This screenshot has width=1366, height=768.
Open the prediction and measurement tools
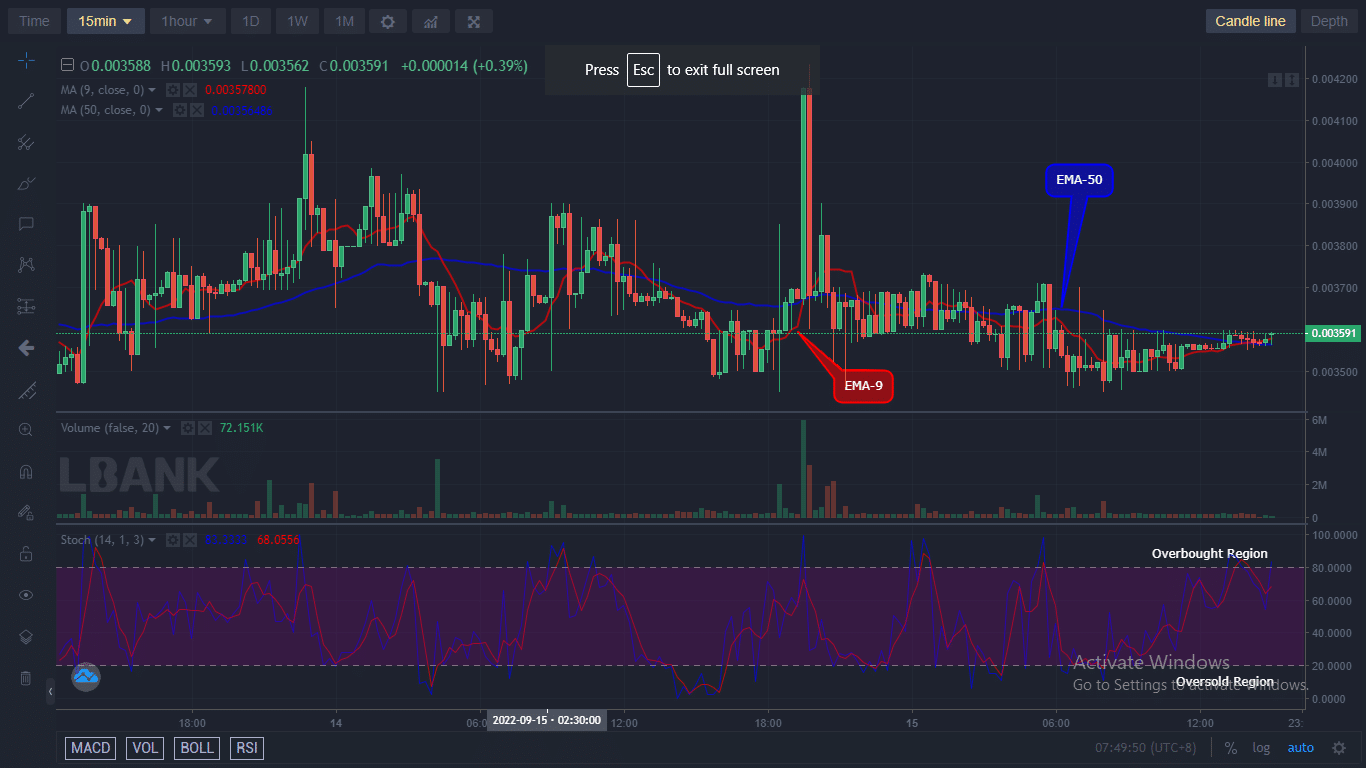tap(26, 306)
